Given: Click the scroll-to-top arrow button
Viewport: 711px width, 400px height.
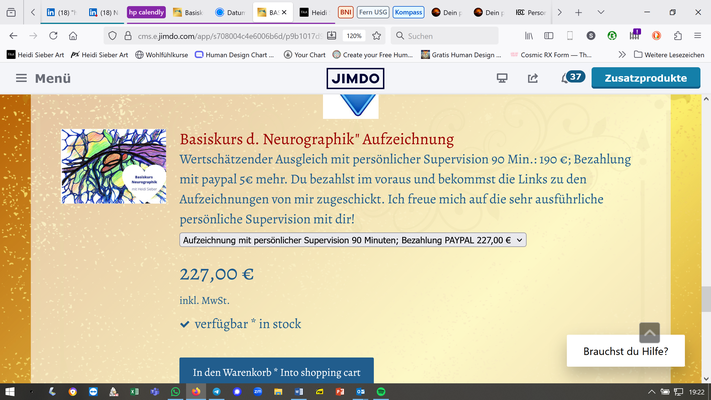Looking at the screenshot, I should pos(649,333).
